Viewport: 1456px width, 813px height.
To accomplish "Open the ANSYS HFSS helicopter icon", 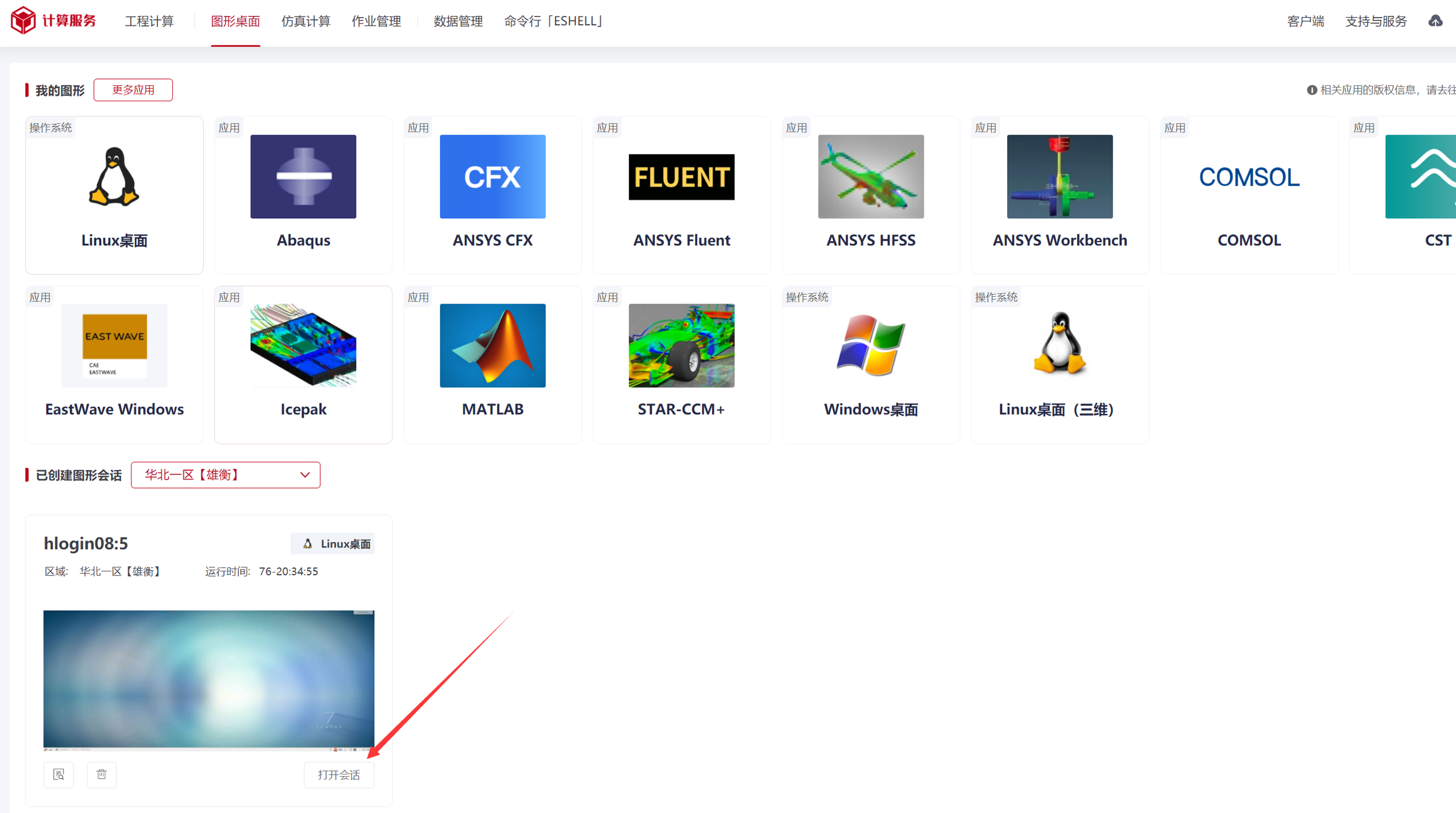I will coord(871,176).
